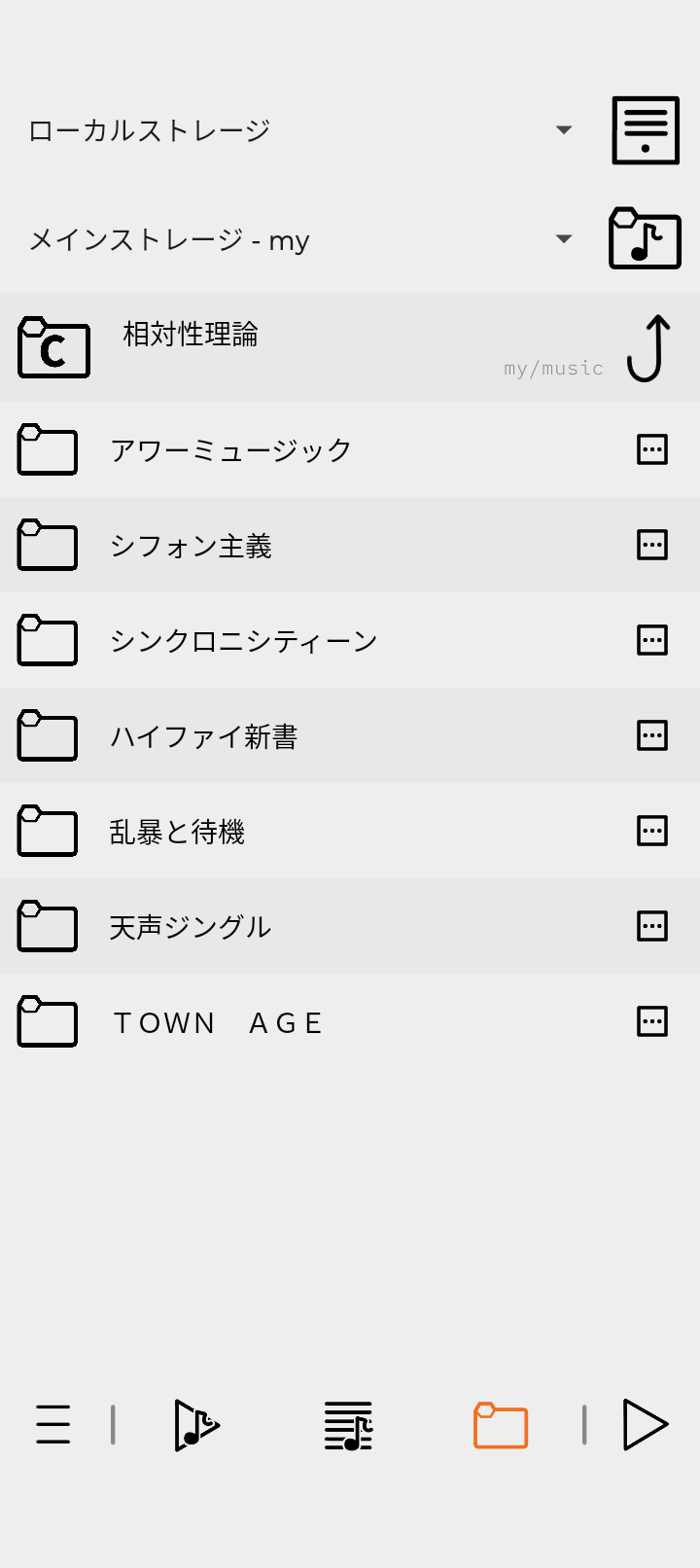Tap the play button in bottom bar
This screenshot has width=700, height=1568.
pyautogui.click(x=645, y=1425)
